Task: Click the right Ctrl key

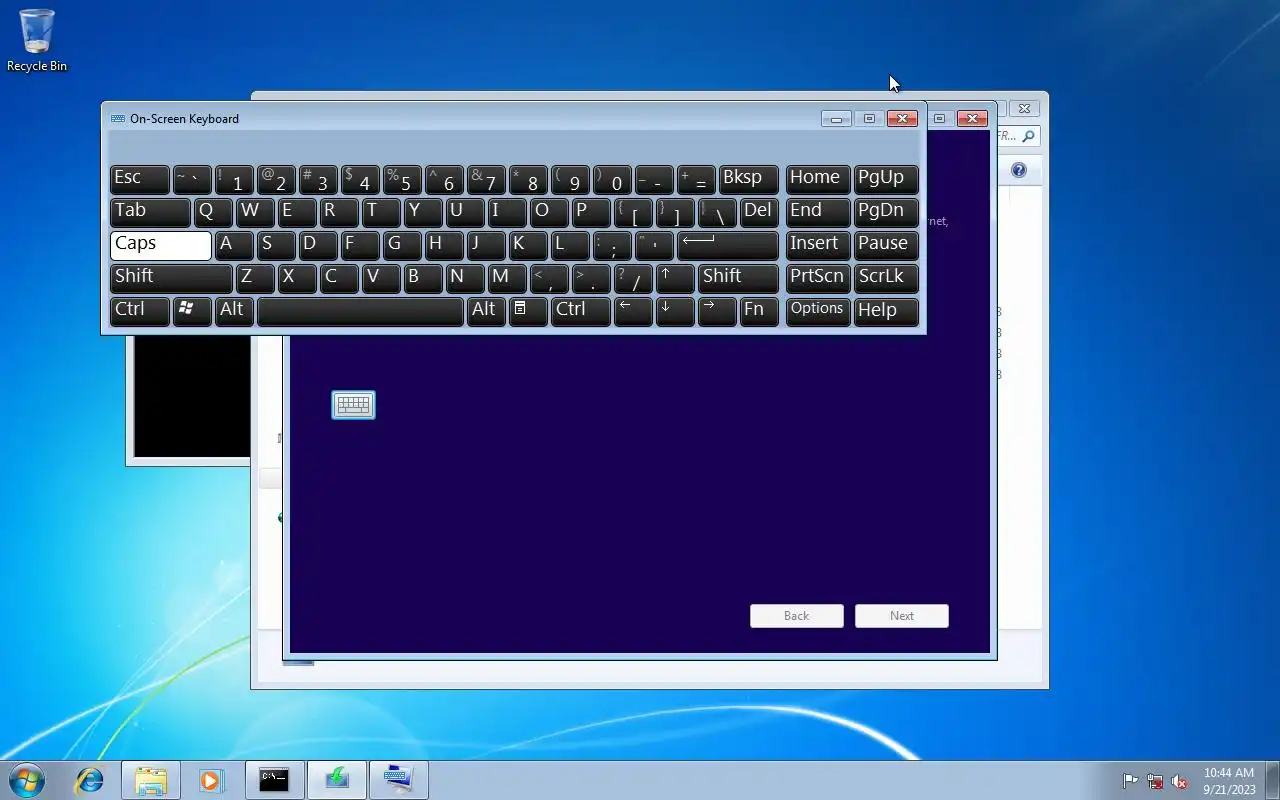Action: coord(581,311)
